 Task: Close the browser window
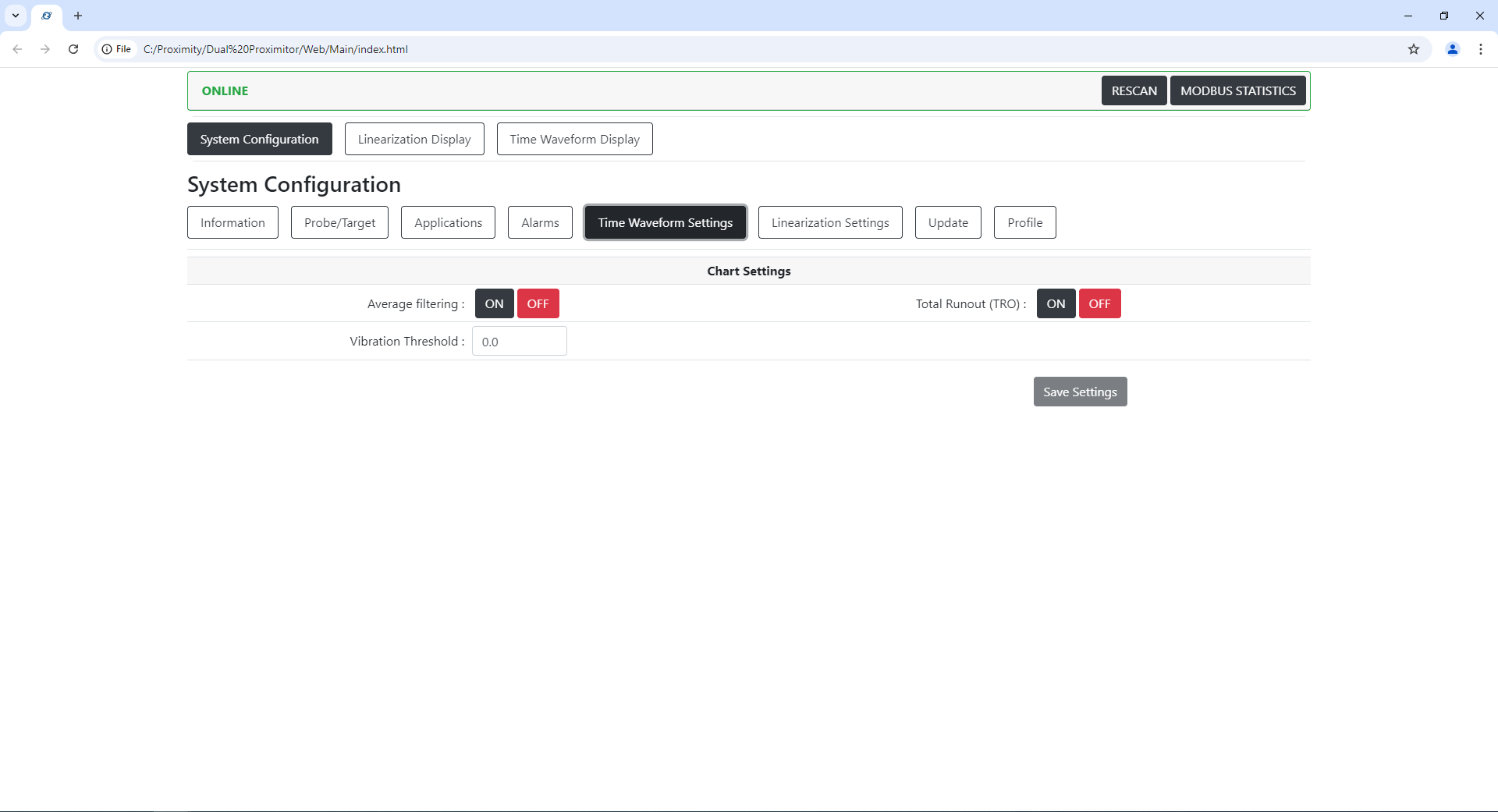tap(1480, 16)
